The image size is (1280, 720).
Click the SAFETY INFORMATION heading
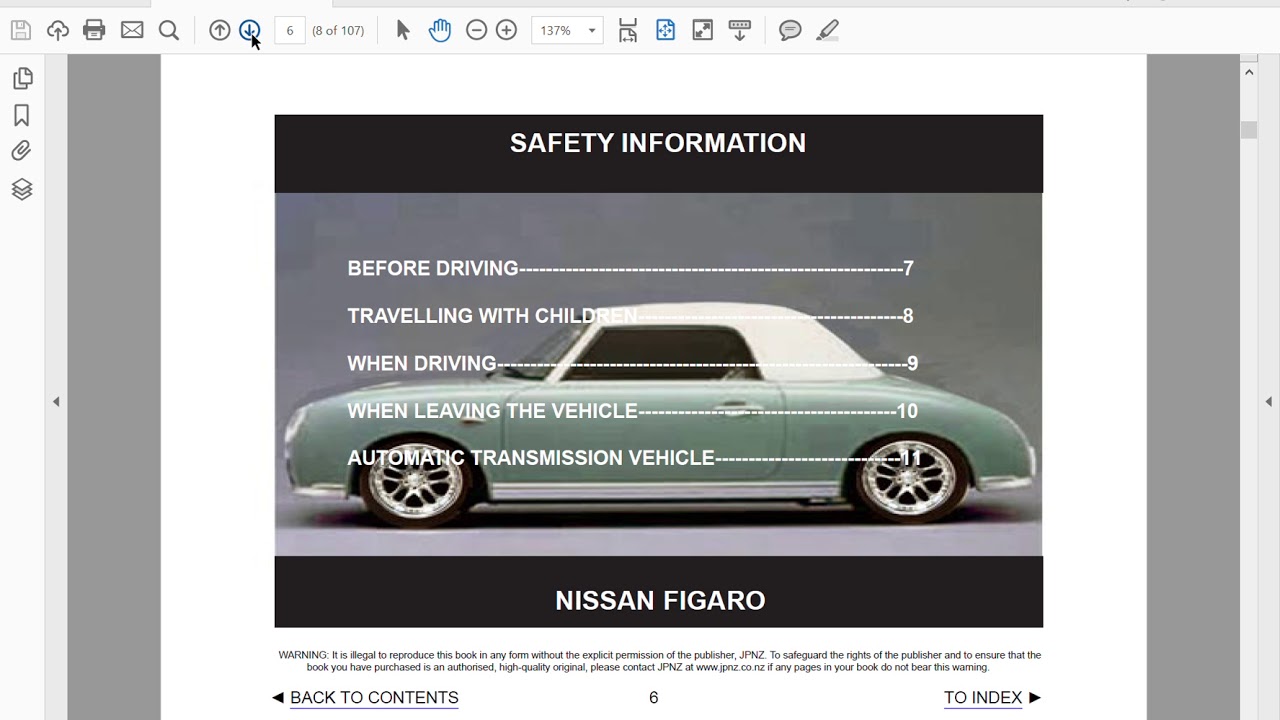point(658,143)
